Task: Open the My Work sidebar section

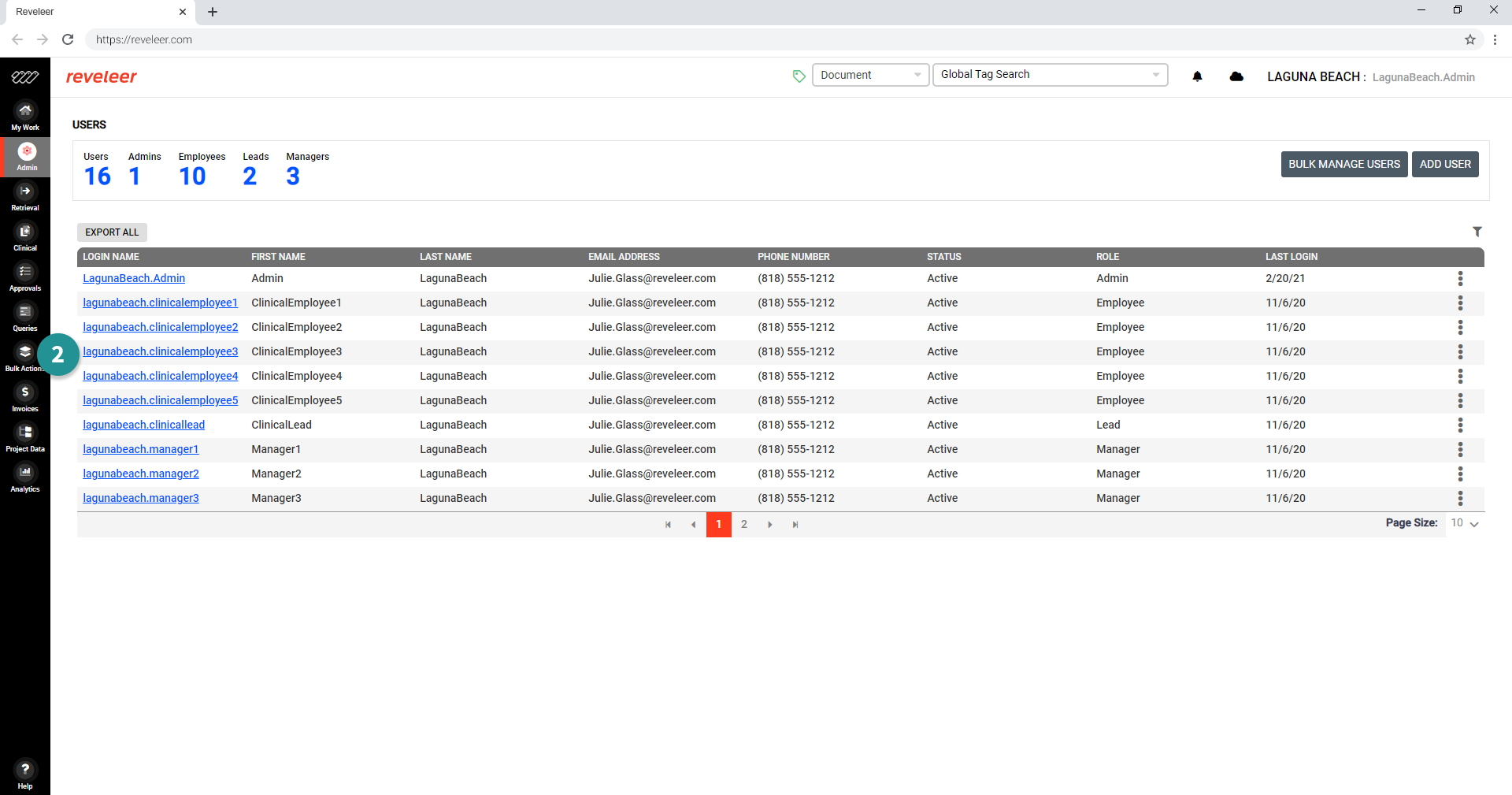Action: (25, 117)
